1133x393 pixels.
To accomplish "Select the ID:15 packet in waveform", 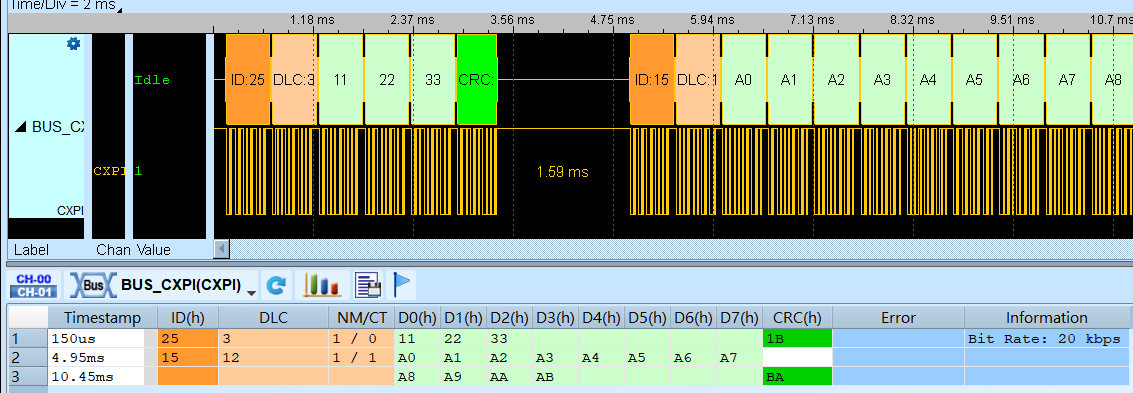I will [652, 79].
